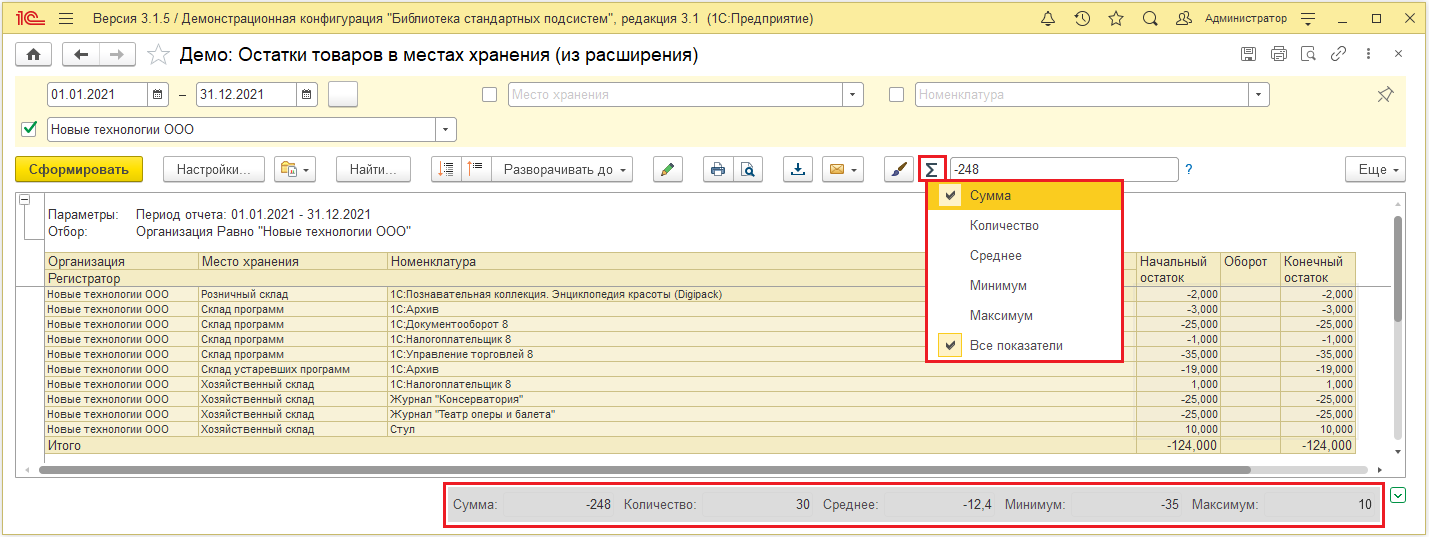Open report variants folder dropdown

coord(296,169)
